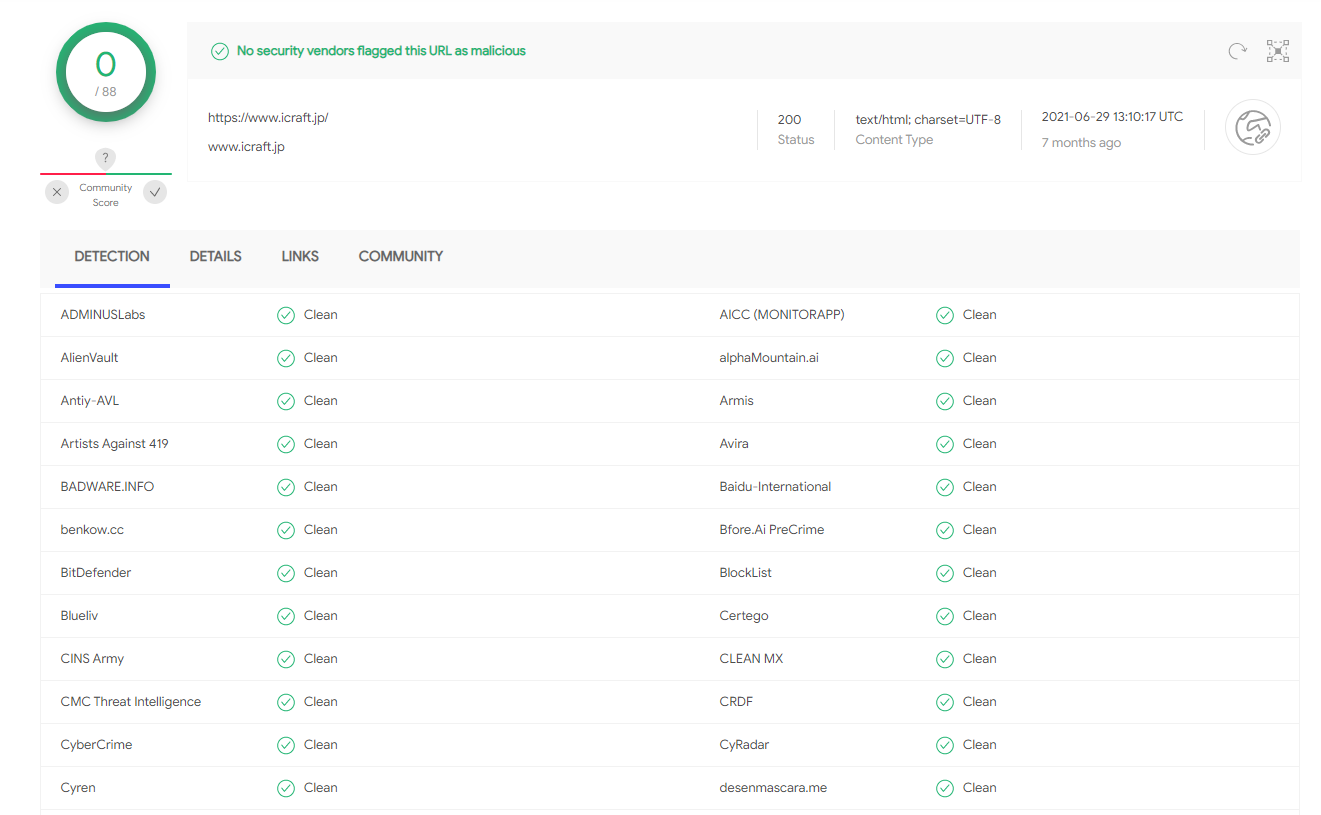Select the AlienVault vendor name

[89, 358]
